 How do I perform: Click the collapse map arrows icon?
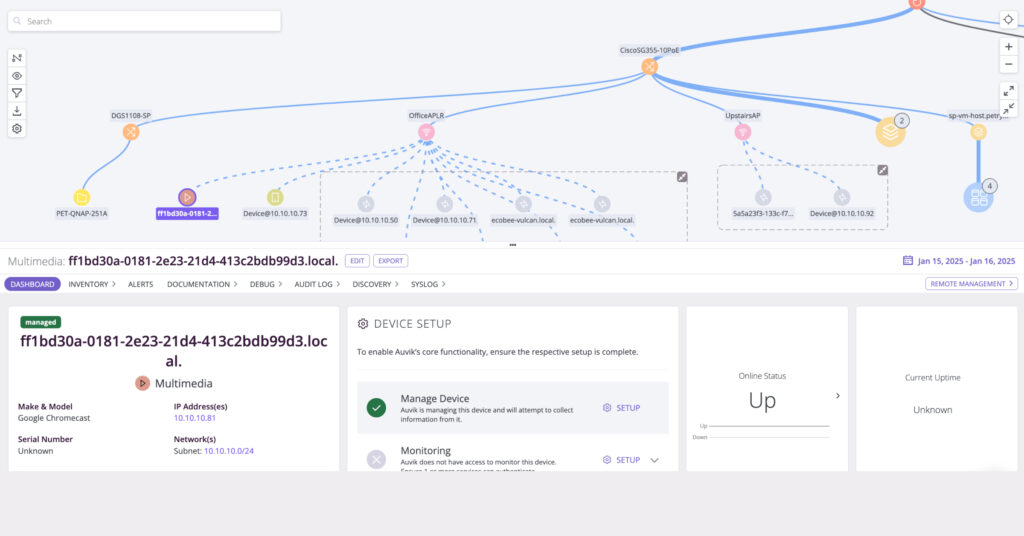coord(1008,109)
